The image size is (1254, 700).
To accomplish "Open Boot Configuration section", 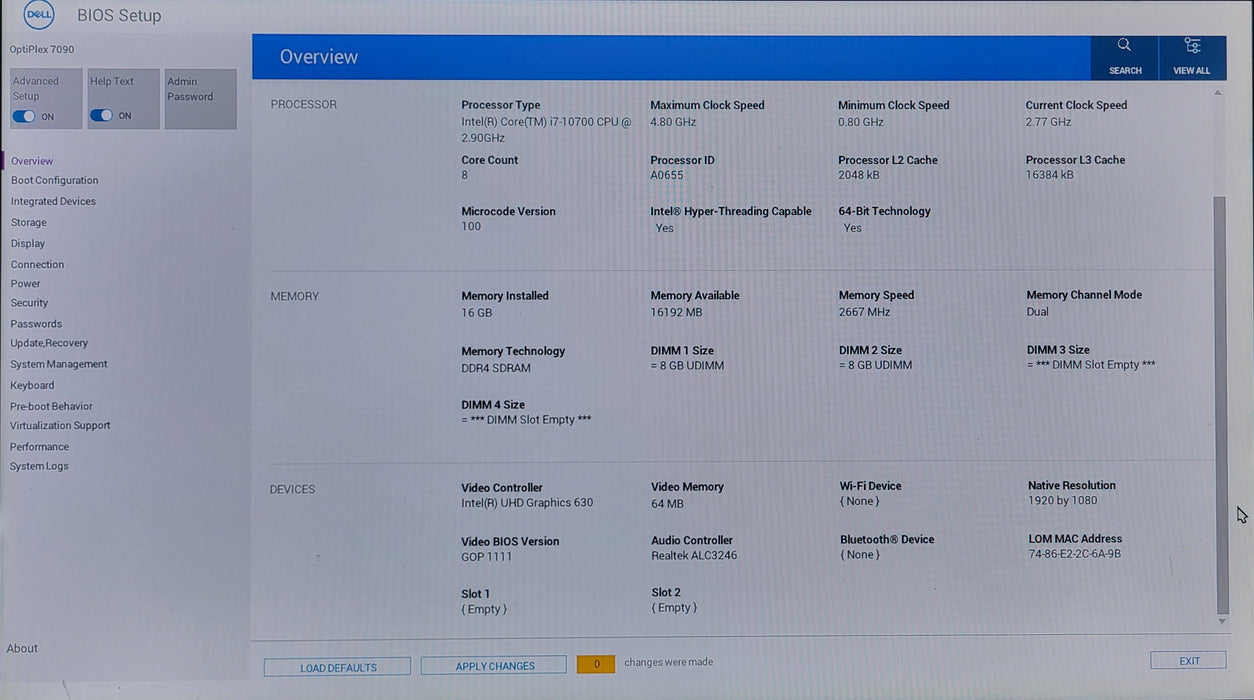I will click(55, 181).
